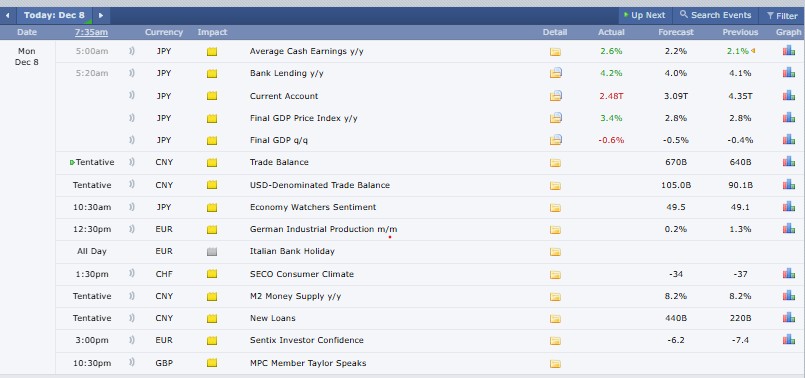Open detail folder for Final GDP Price Index
805x378 pixels.
click(555, 118)
